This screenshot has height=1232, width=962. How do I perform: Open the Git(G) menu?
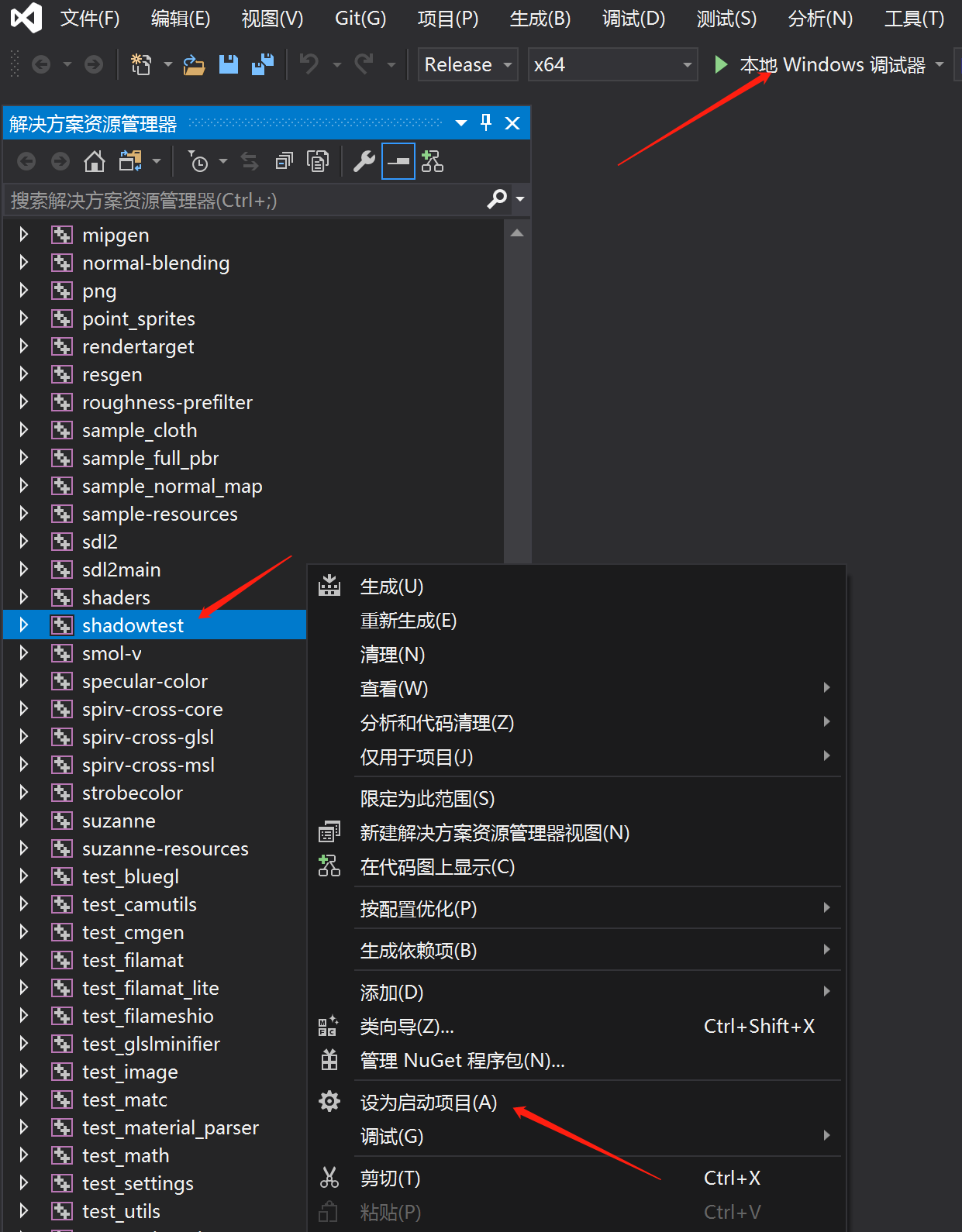pyautogui.click(x=360, y=18)
